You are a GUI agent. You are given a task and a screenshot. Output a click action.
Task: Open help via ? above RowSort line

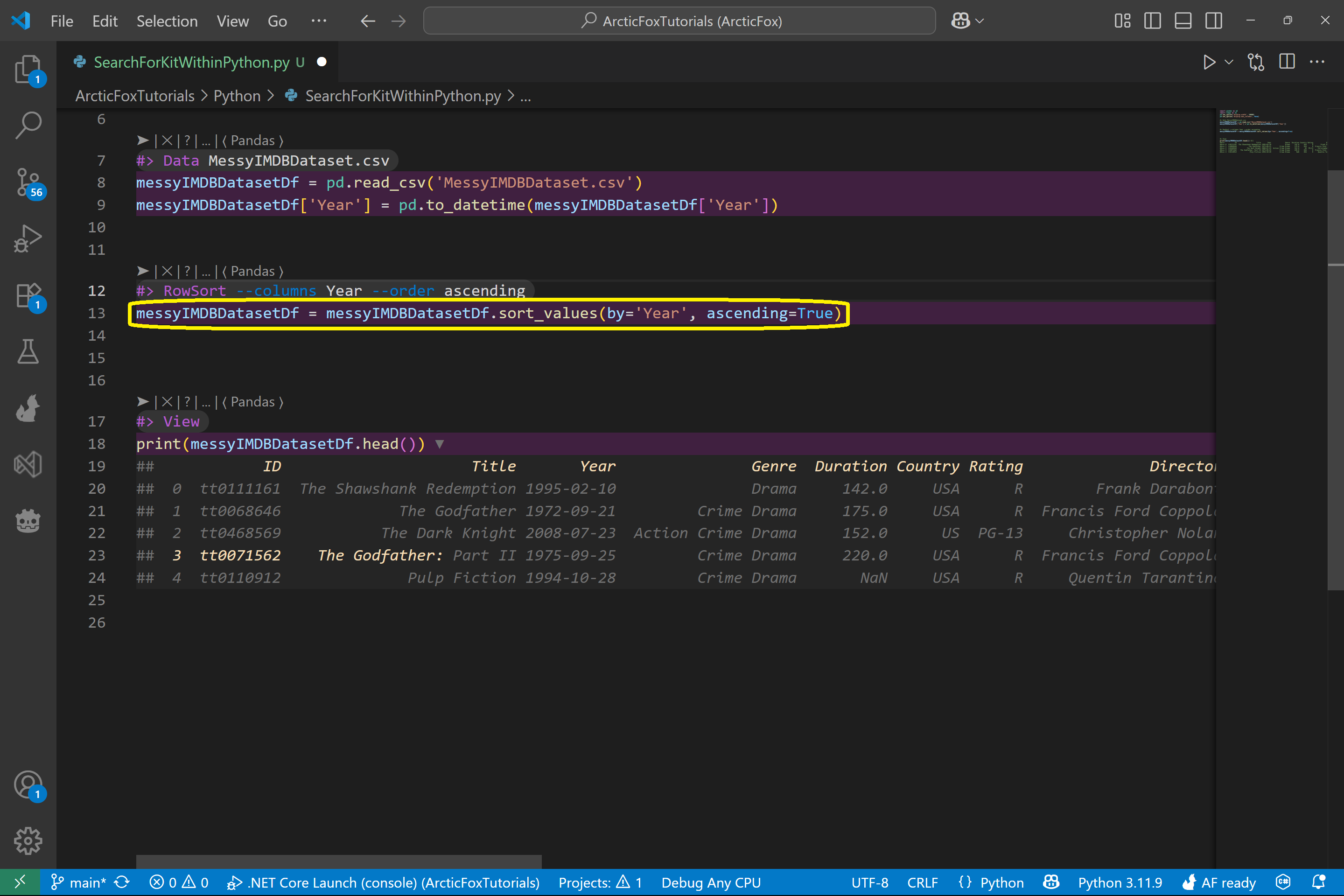coord(187,271)
